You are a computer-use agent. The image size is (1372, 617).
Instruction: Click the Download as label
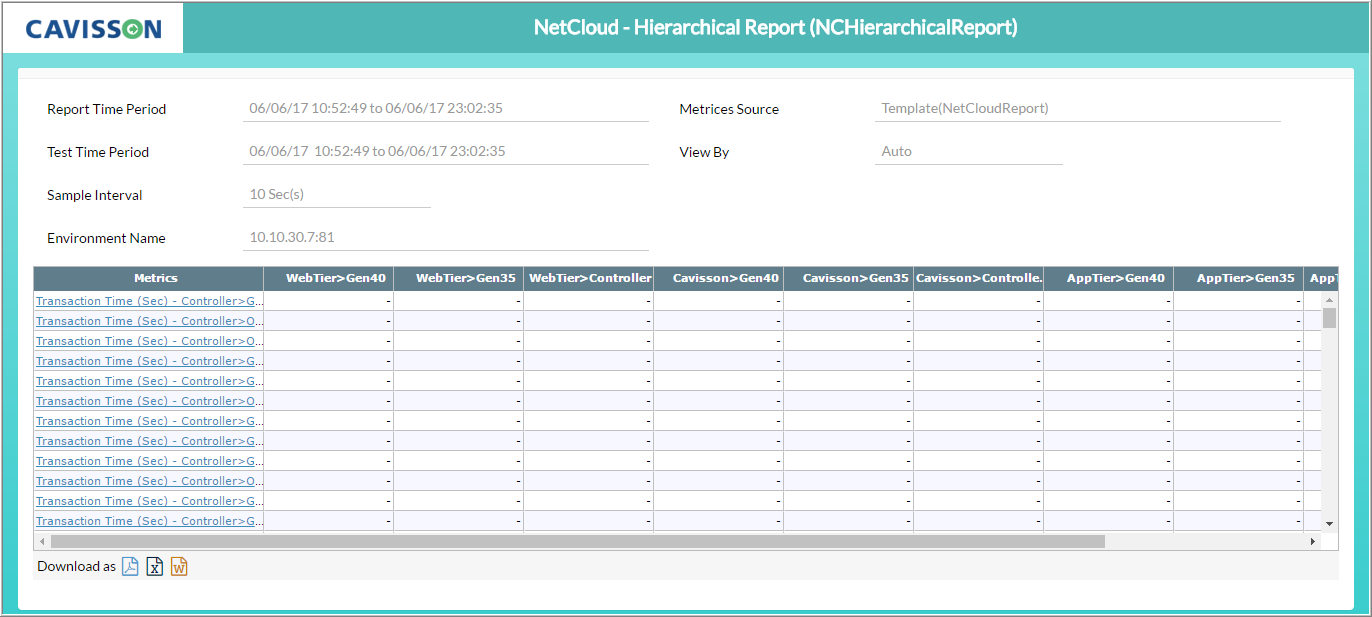click(x=77, y=566)
